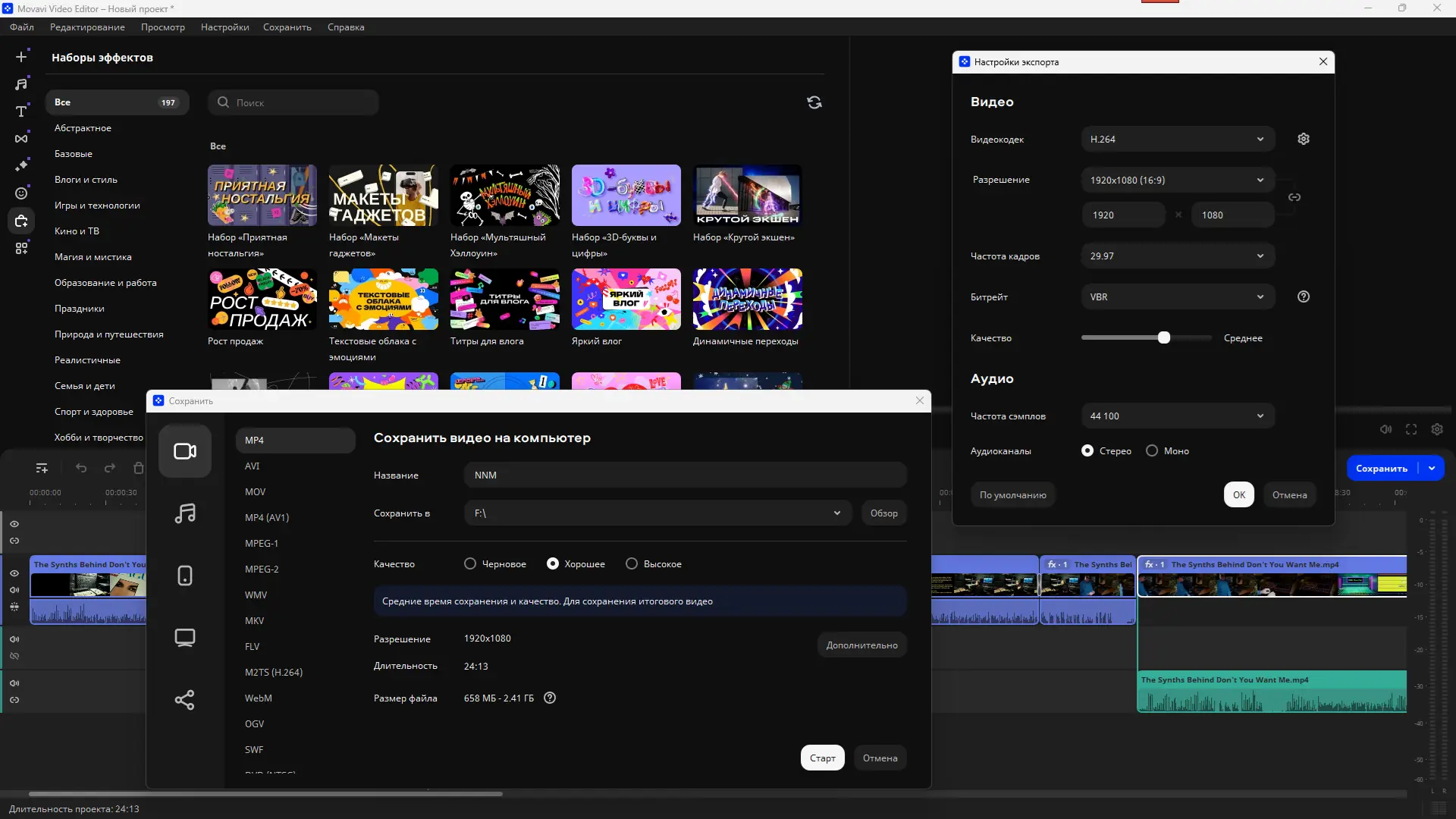This screenshot has height=819, width=1456.
Task: Open the Файл menu
Action: pyautogui.click(x=21, y=27)
